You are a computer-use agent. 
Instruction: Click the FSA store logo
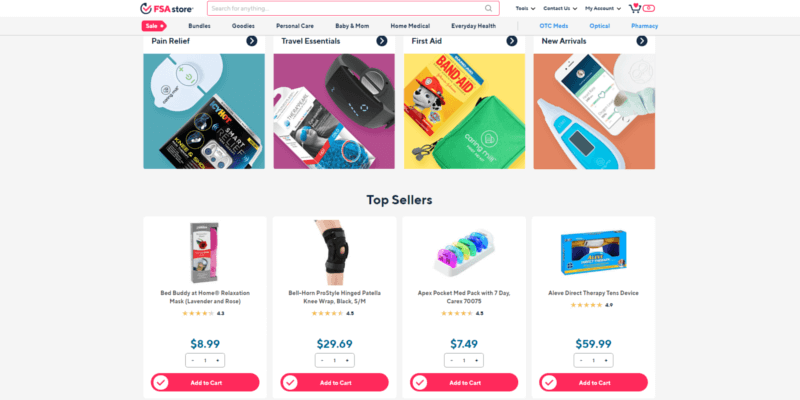tap(167, 8)
